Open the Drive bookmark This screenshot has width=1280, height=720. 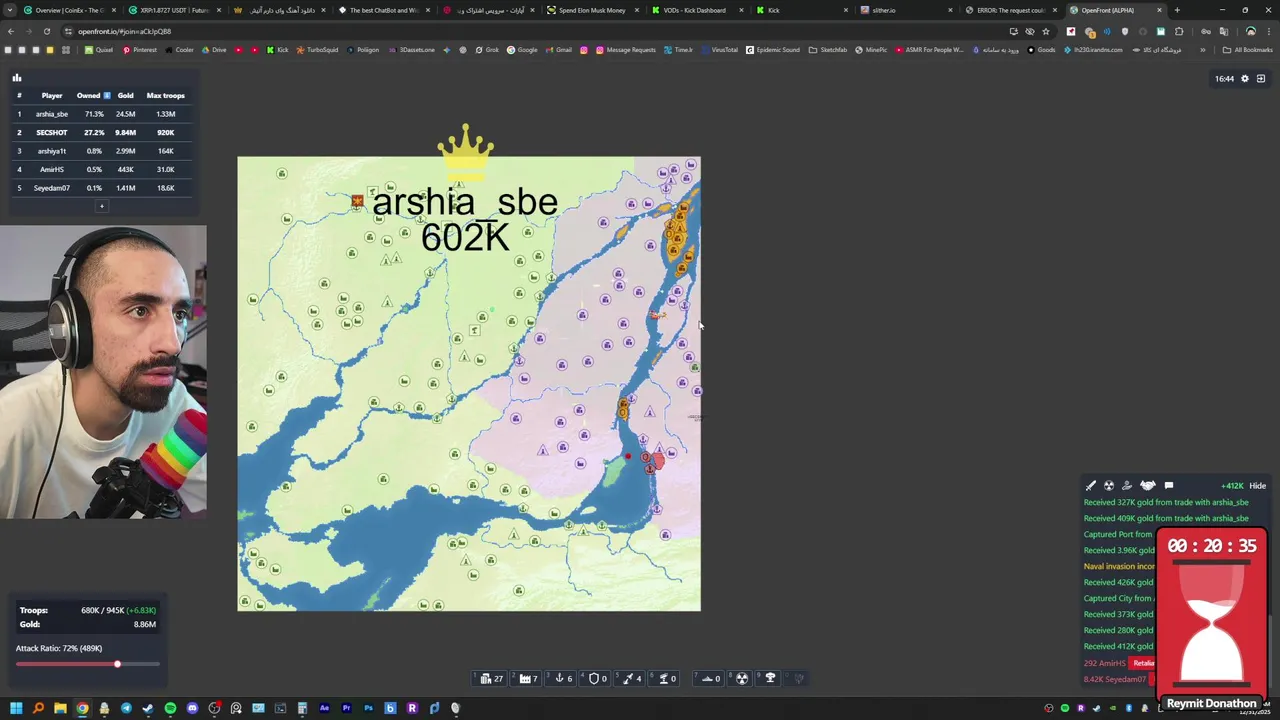coord(215,49)
